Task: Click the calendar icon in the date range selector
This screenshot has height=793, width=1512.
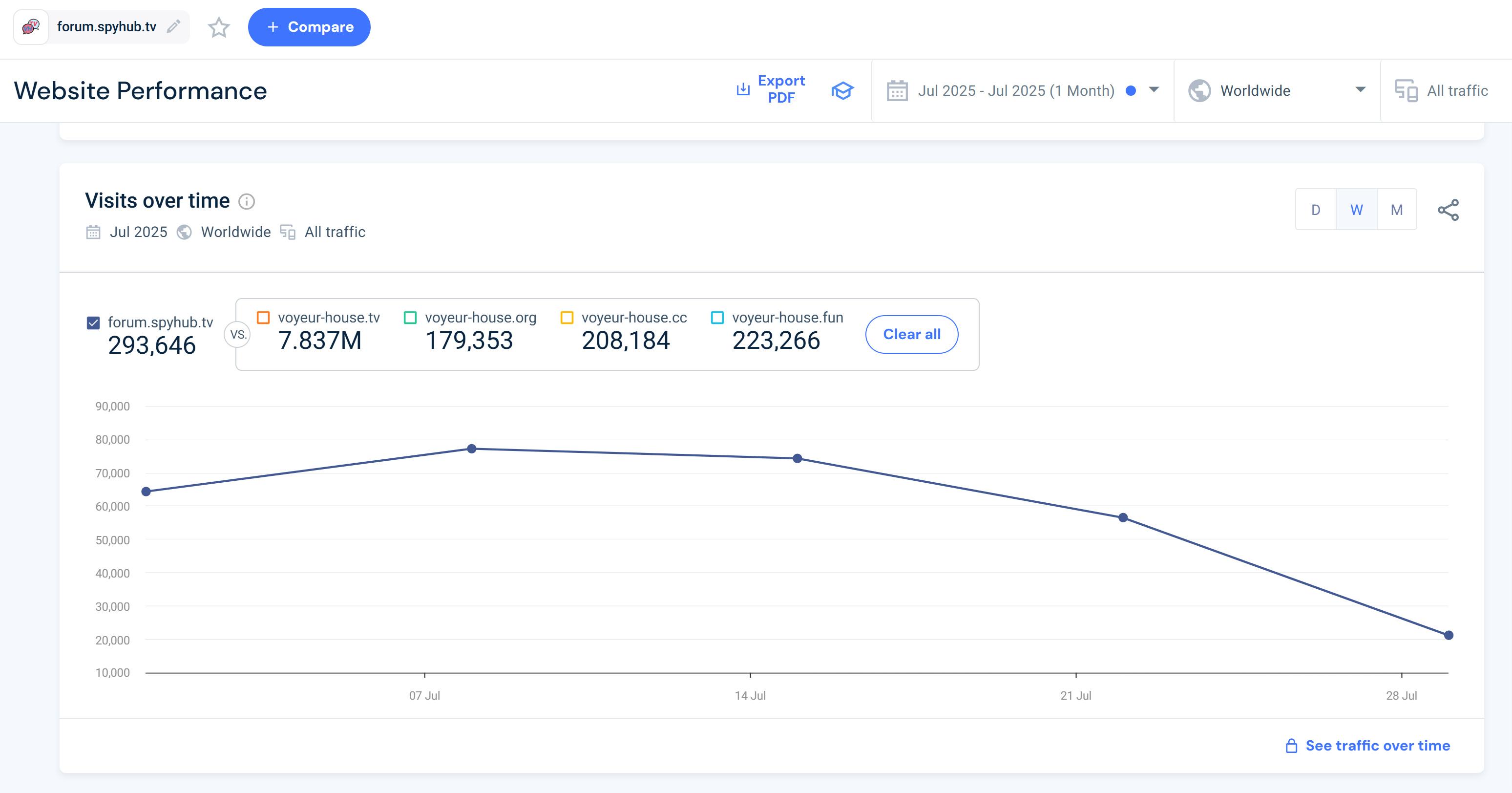Action: 897,91
